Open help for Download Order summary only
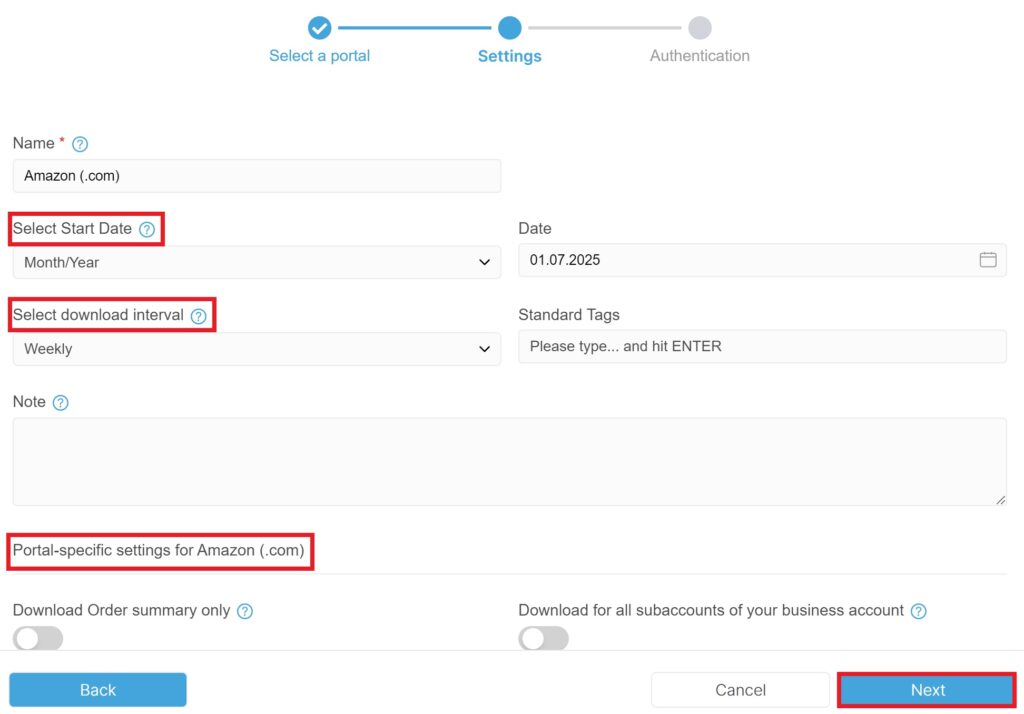The image size is (1024, 714). click(x=245, y=611)
